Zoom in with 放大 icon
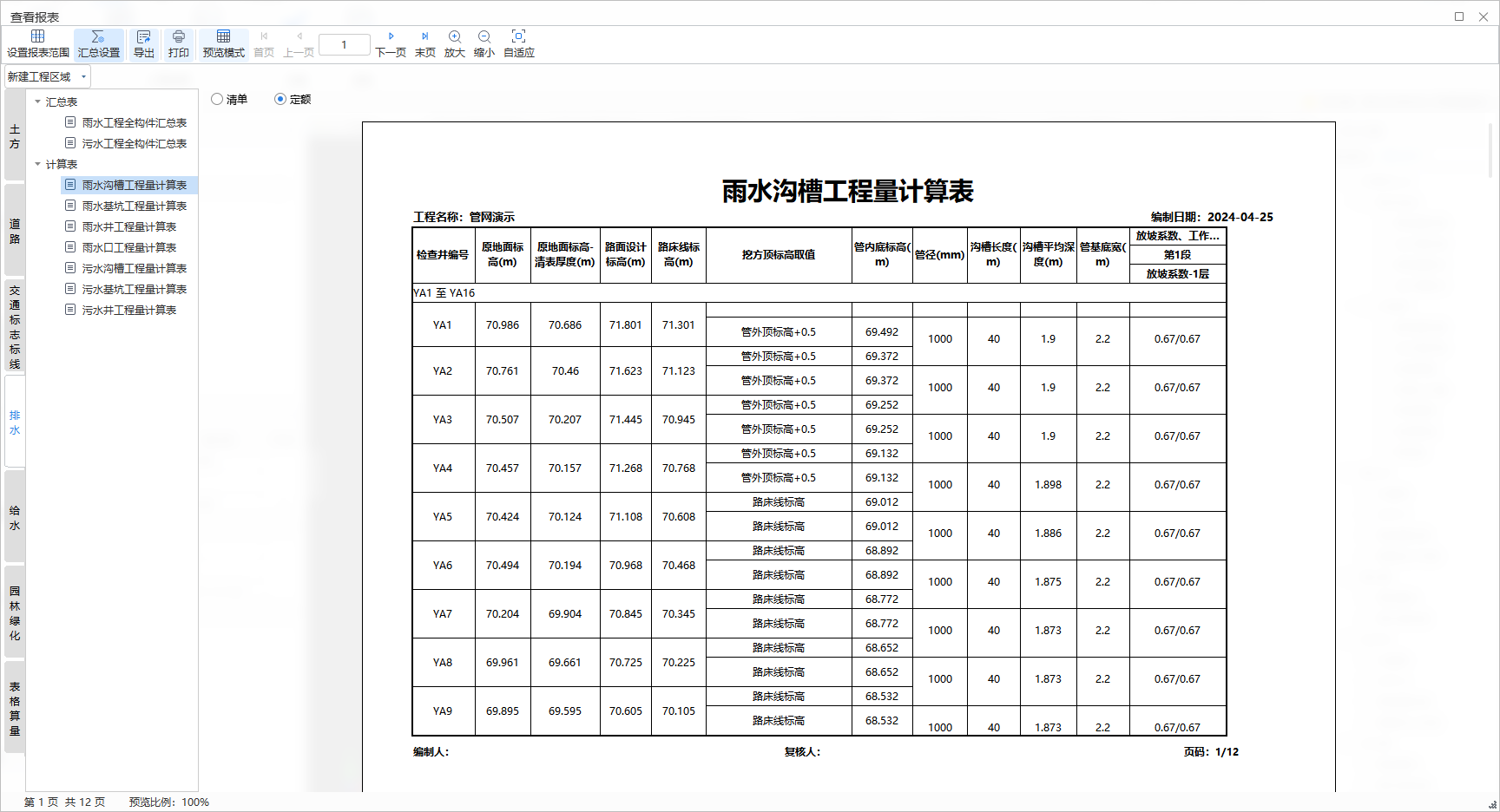Image resolution: width=1500 pixels, height=812 pixels. pos(455,43)
